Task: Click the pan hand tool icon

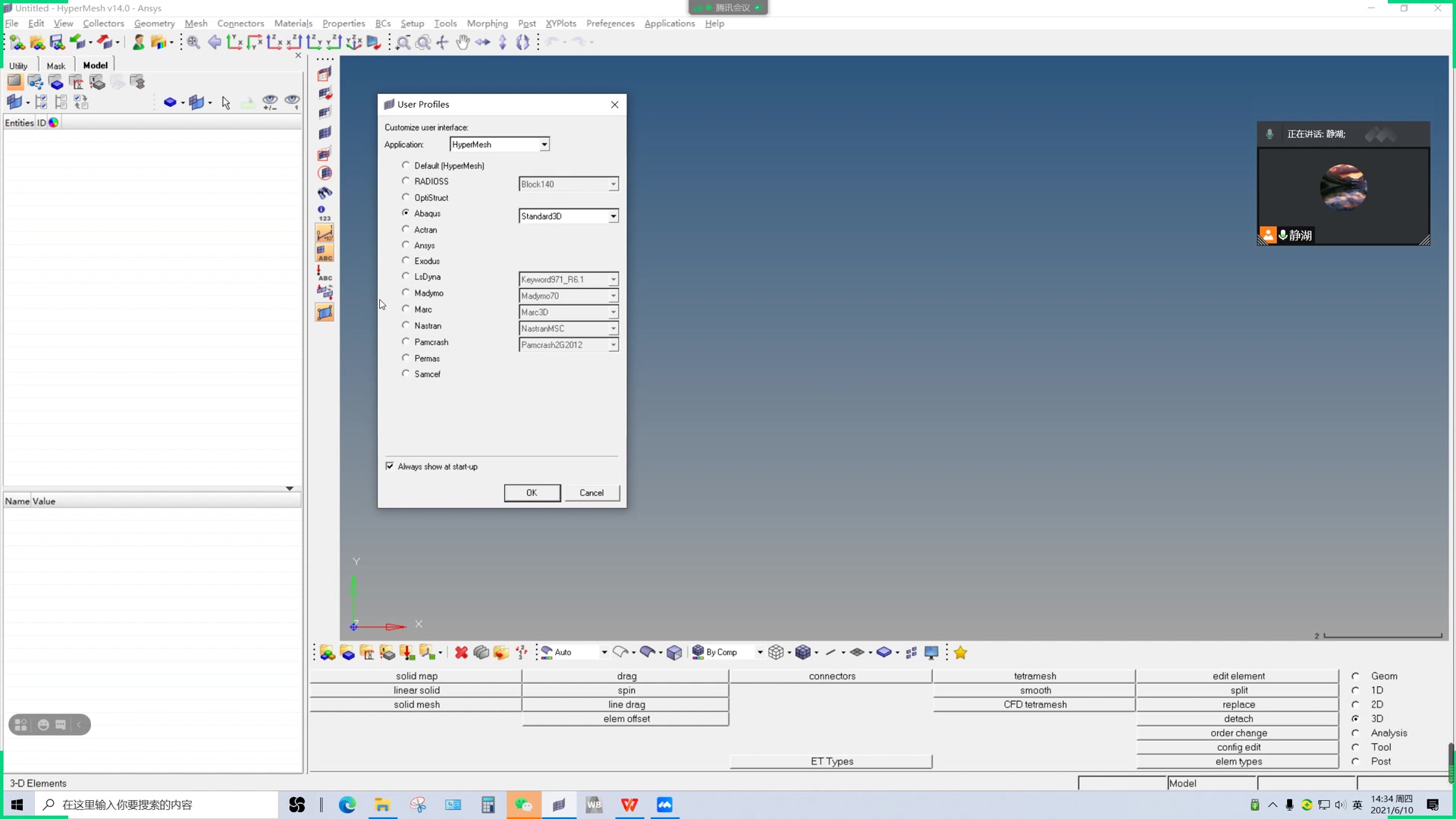Action: pyautogui.click(x=463, y=42)
